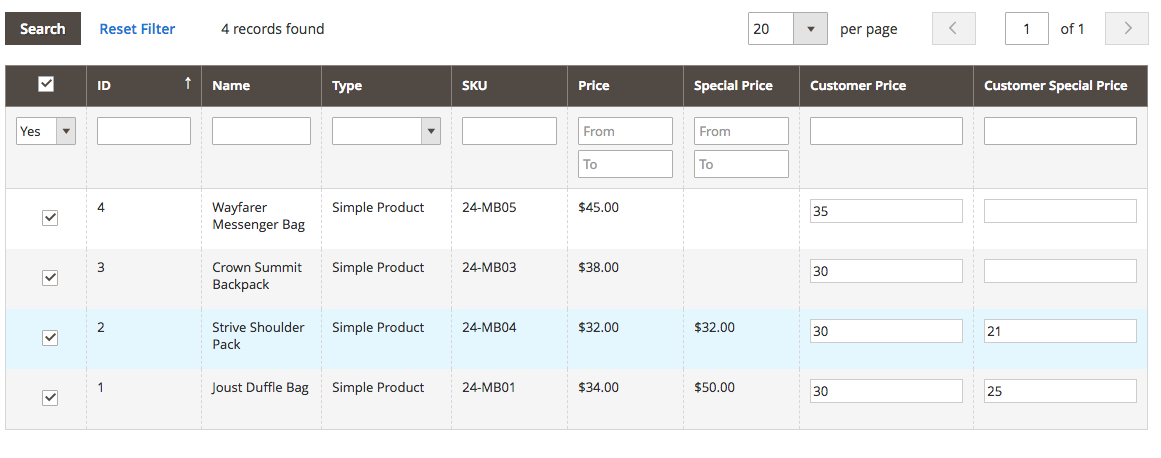Edit customer price for Strive Shoulder Pack
This screenshot has width=1161, height=458.
click(886, 331)
